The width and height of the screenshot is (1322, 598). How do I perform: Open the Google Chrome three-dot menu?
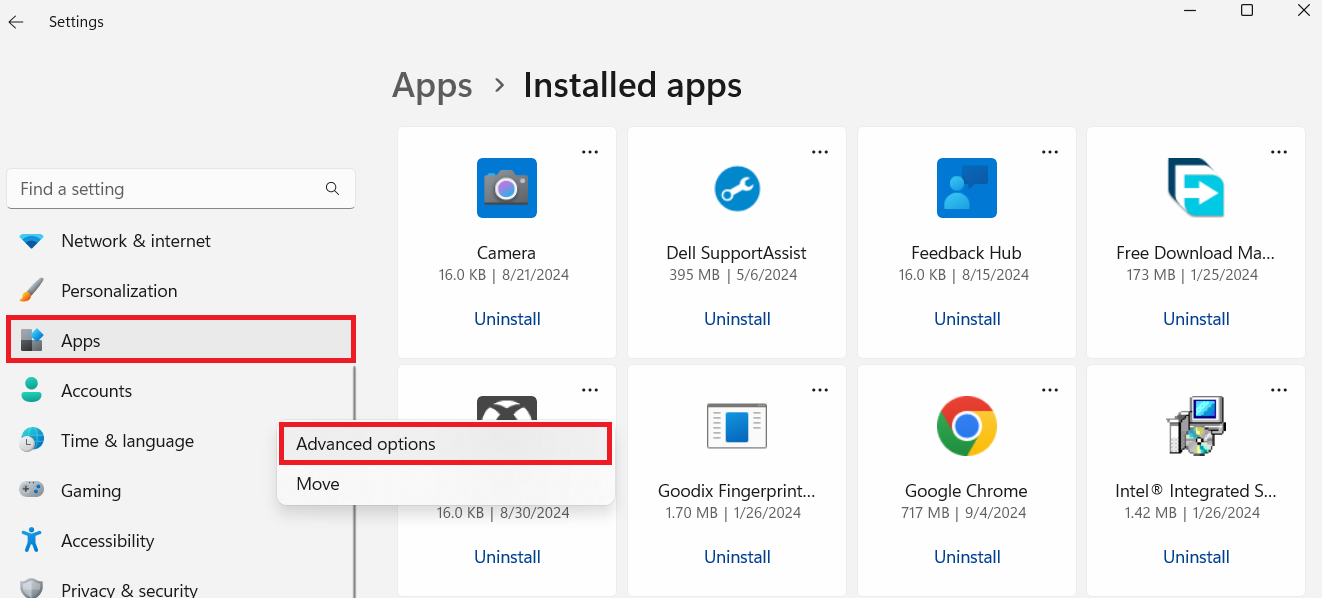click(x=1050, y=390)
